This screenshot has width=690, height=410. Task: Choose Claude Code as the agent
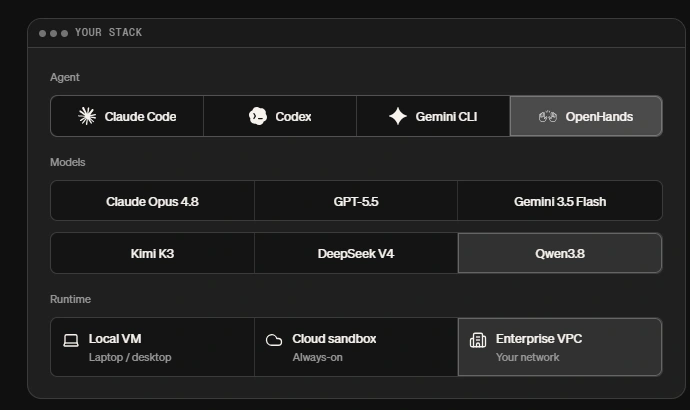click(127, 116)
